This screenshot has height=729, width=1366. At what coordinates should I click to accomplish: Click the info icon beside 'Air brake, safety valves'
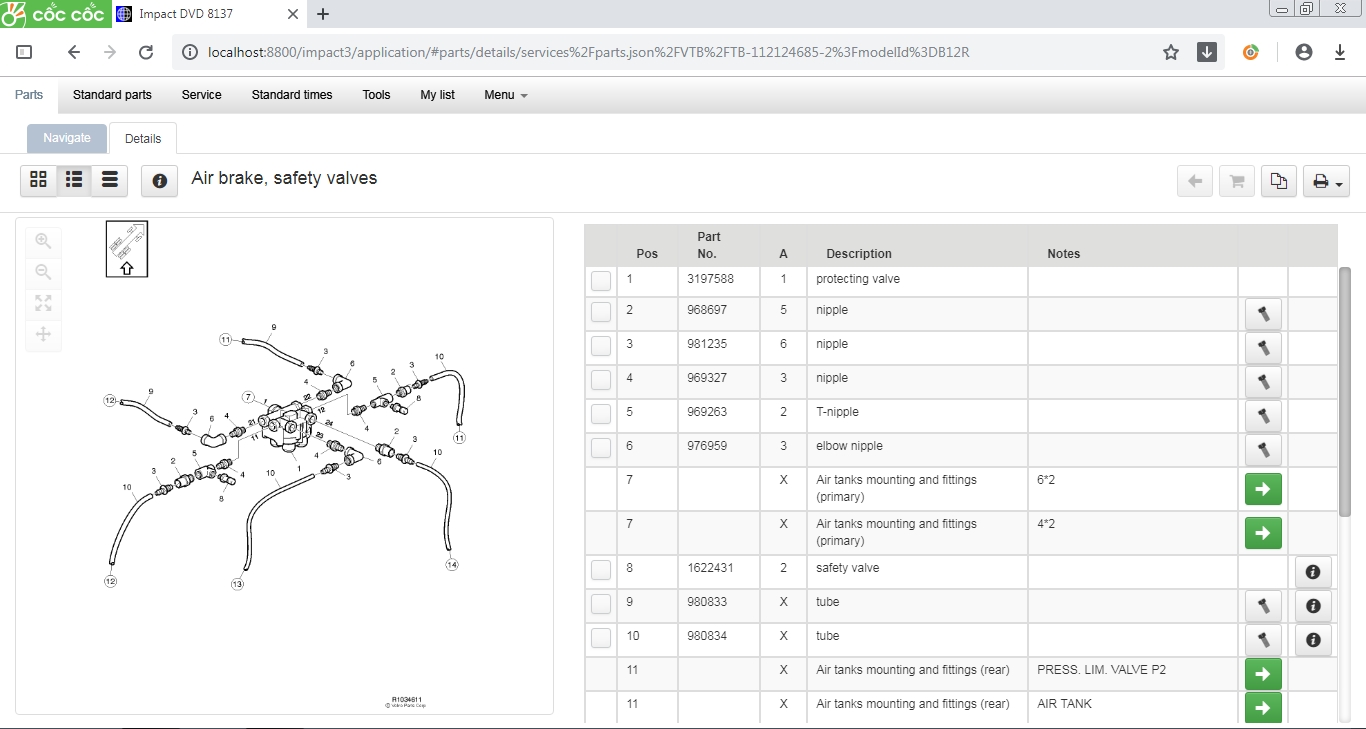pyautogui.click(x=159, y=181)
